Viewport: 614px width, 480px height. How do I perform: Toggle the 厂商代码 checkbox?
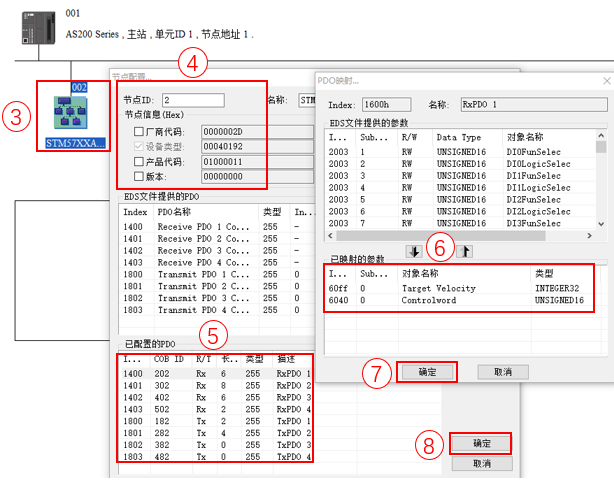point(139,132)
